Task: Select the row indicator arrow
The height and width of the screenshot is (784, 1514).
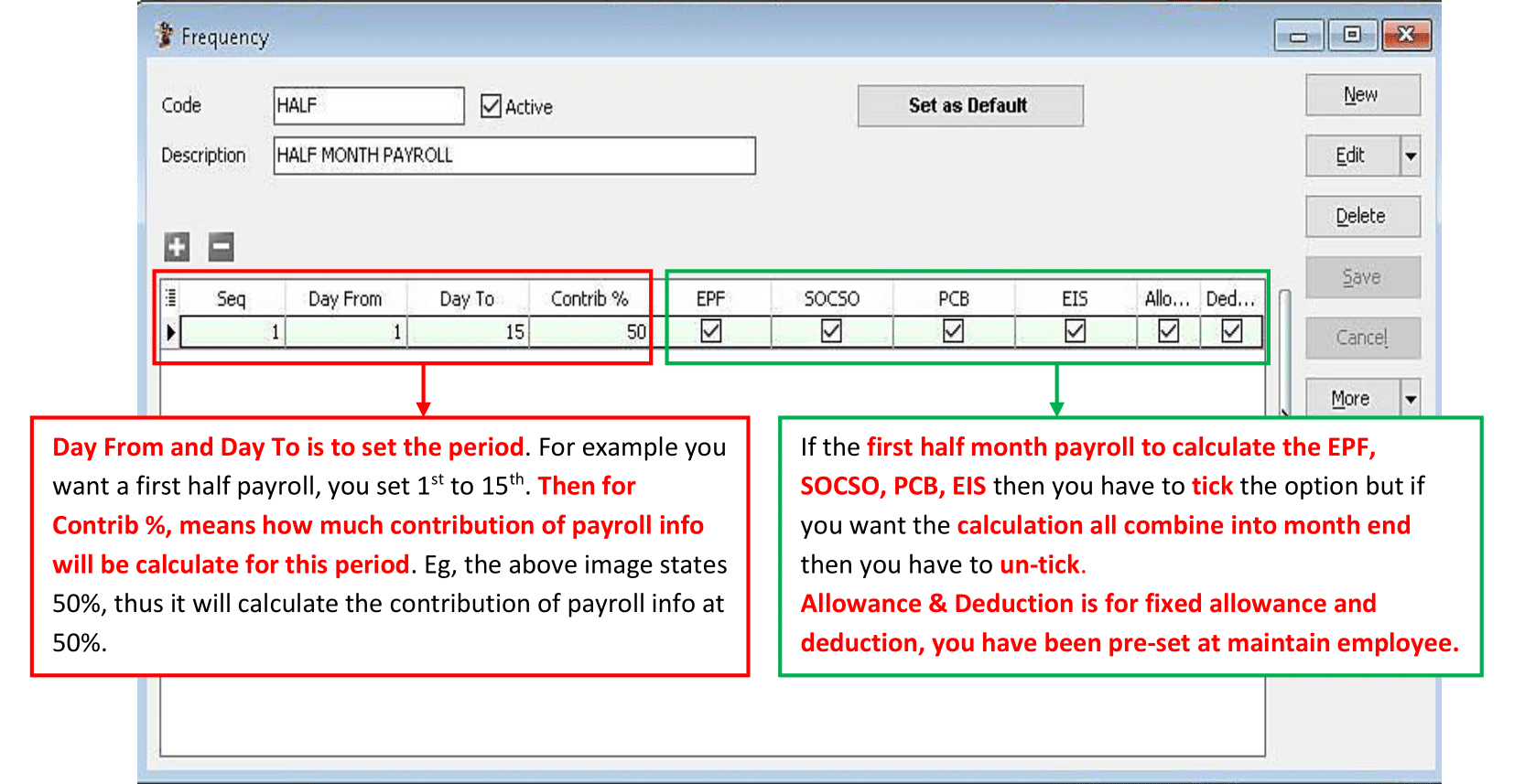Action: [170, 332]
